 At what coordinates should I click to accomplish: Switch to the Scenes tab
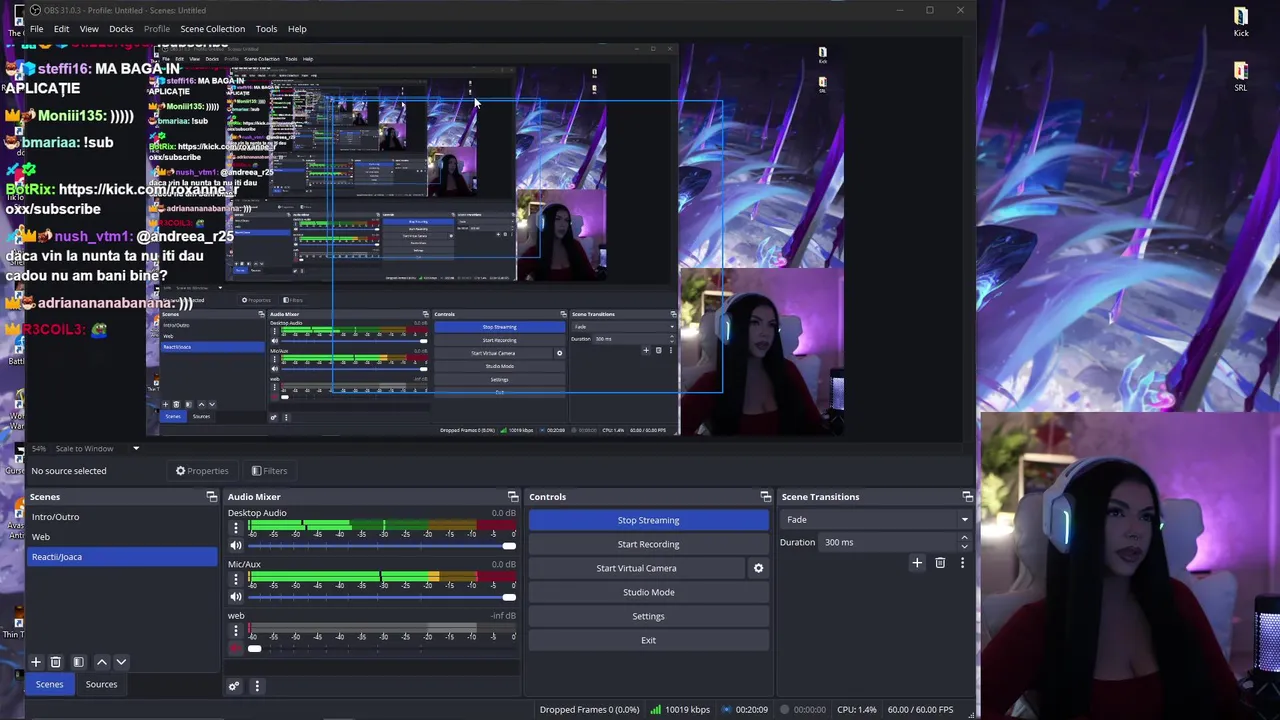(49, 684)
